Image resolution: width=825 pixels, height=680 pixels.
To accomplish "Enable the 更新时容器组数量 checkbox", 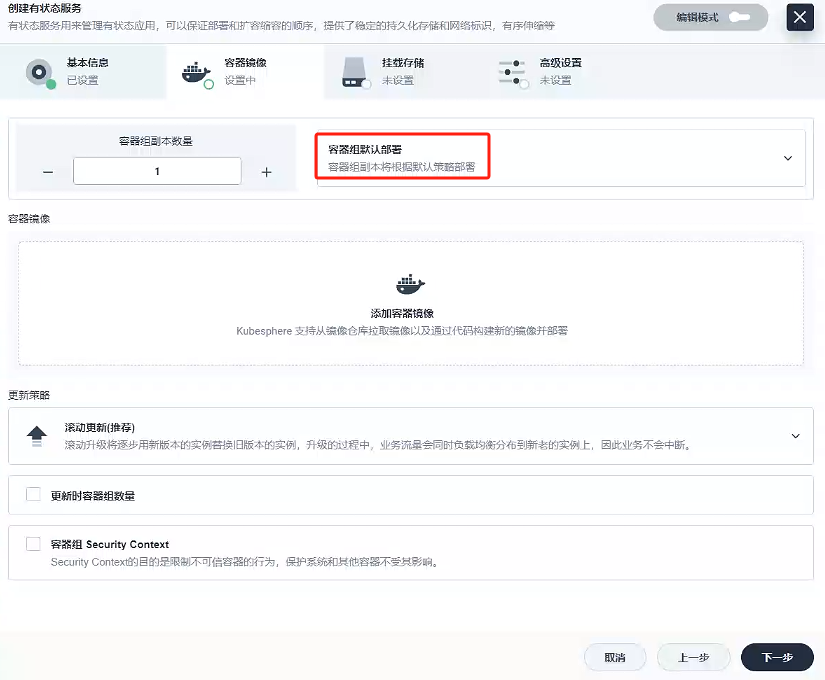I will click(x=33, y=494).
